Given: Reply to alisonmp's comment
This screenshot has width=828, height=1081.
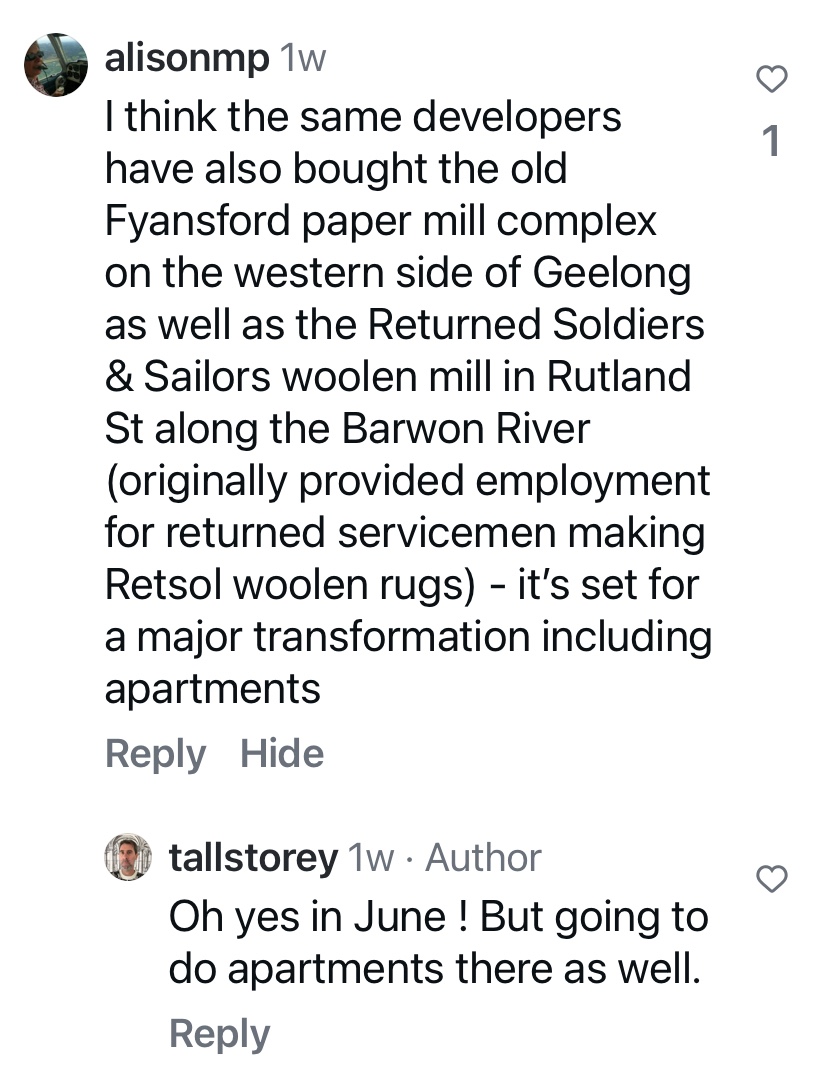Looking at the screenshot, I should pyautogui.click(x=155, y=753).
